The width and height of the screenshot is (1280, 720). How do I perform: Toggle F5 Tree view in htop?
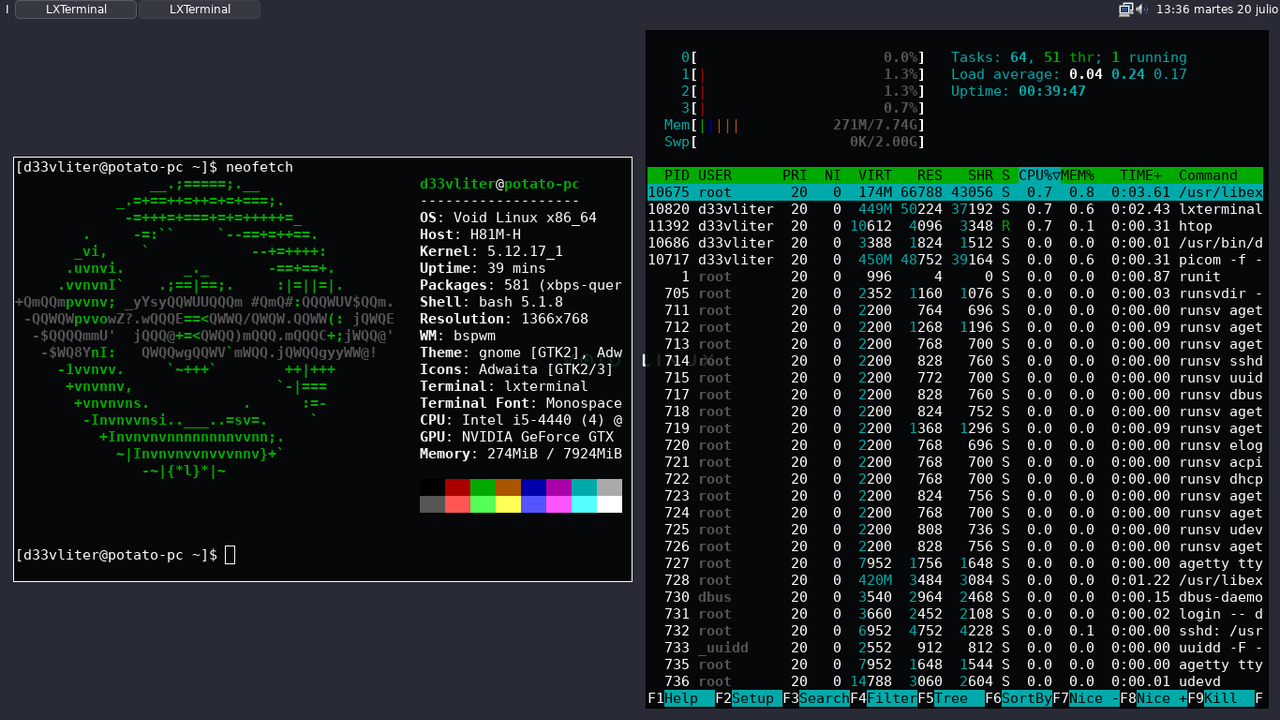pyautogui.click(x=951, y=698)
